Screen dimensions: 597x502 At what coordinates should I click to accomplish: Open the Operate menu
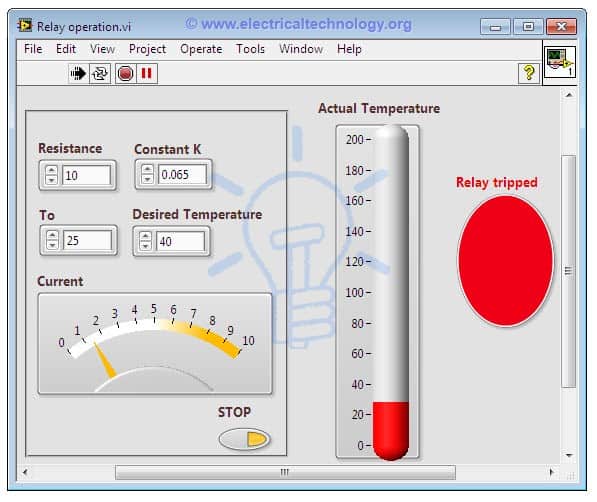pos(201,49)
